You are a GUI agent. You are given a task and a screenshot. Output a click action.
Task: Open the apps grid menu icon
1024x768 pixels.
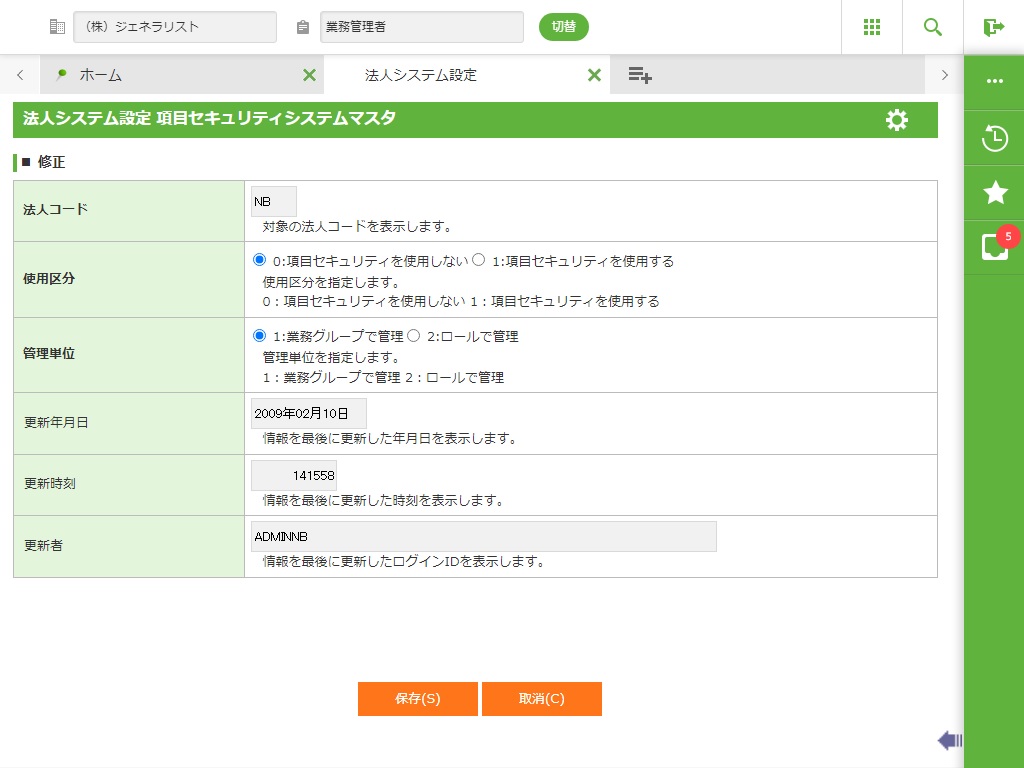(871, 27)
